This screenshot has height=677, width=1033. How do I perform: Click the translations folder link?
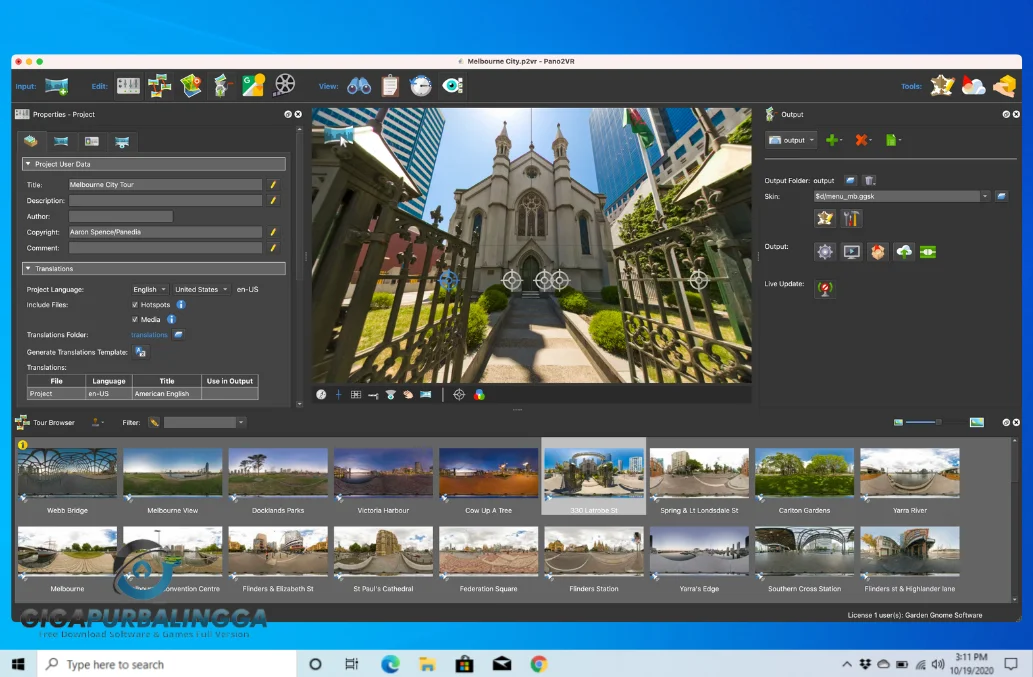[148, 334]
